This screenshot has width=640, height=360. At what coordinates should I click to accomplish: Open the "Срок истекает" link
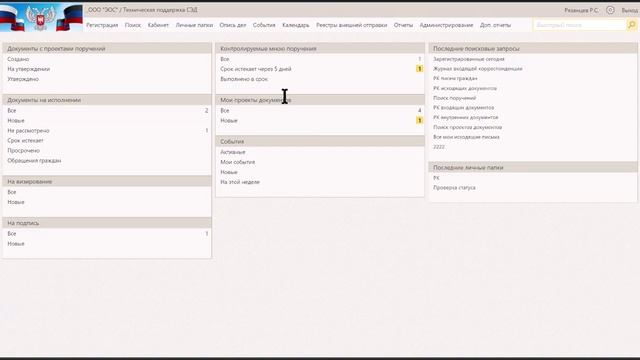coord(25,140)
